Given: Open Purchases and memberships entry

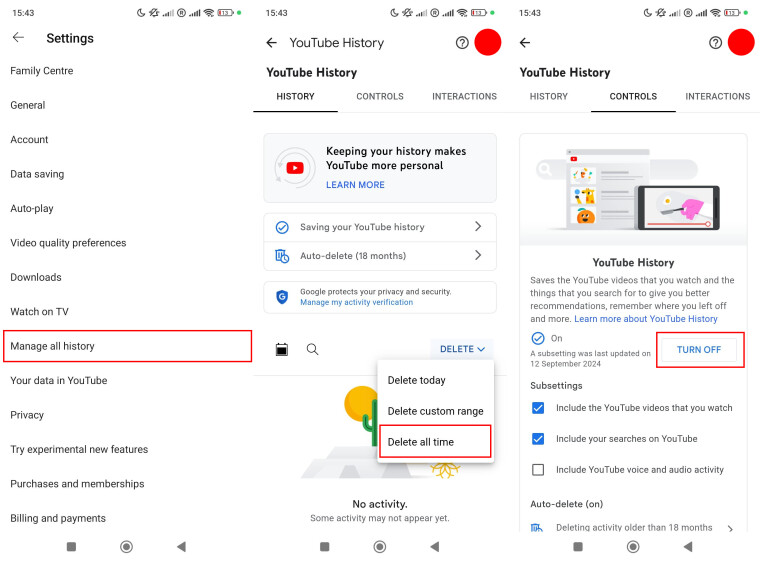Looking at the screenshot, I should pyautogui.click(x=126, y=484).
